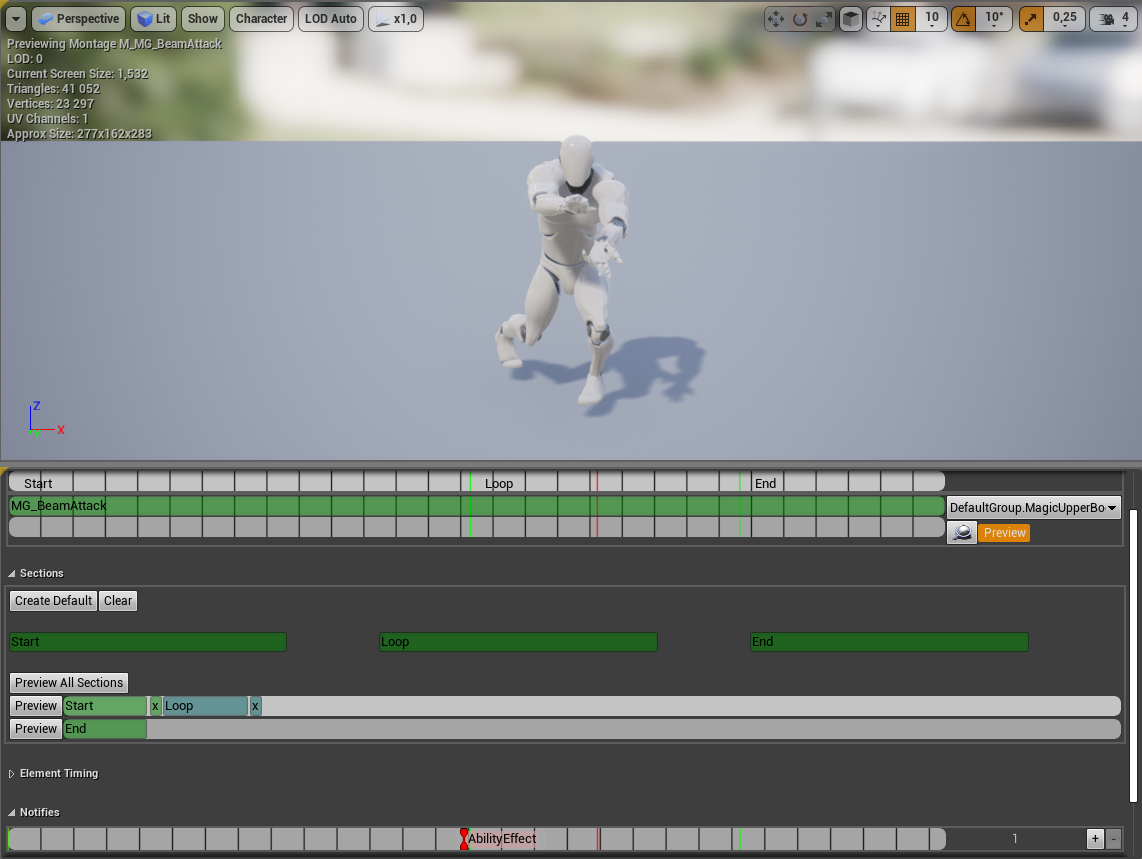Open the Character viewport menu
1142x859 pixels.
pos(262,19)
